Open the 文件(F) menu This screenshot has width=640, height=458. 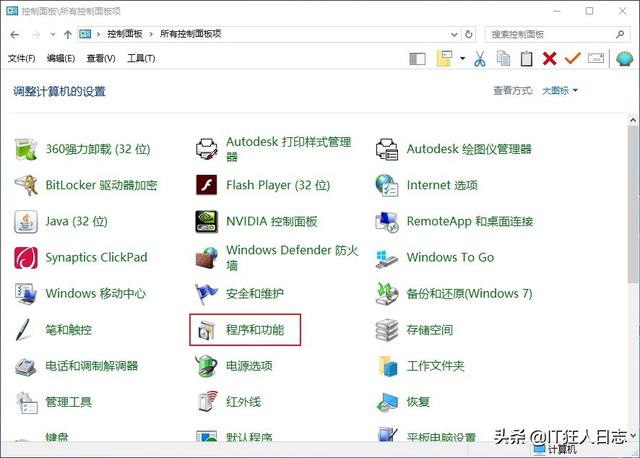[21, 58]
